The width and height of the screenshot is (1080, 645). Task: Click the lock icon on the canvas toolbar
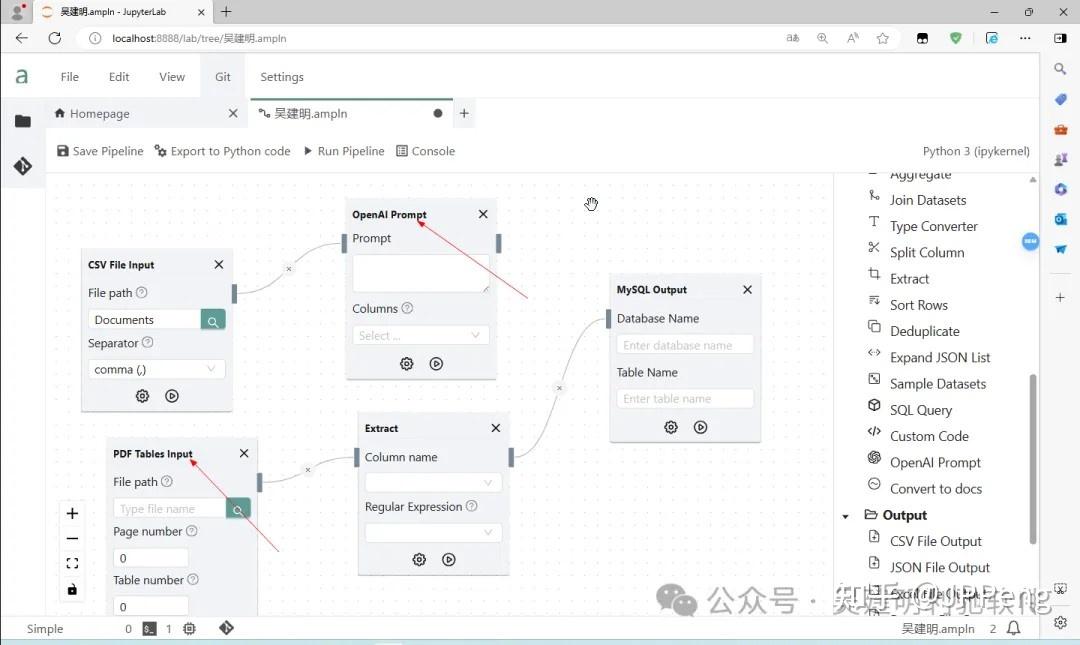point(71,589)
